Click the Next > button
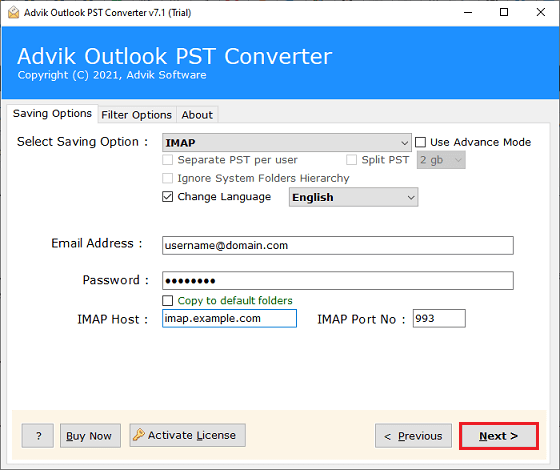Screen dimensions: 560x470 [499, 436]
